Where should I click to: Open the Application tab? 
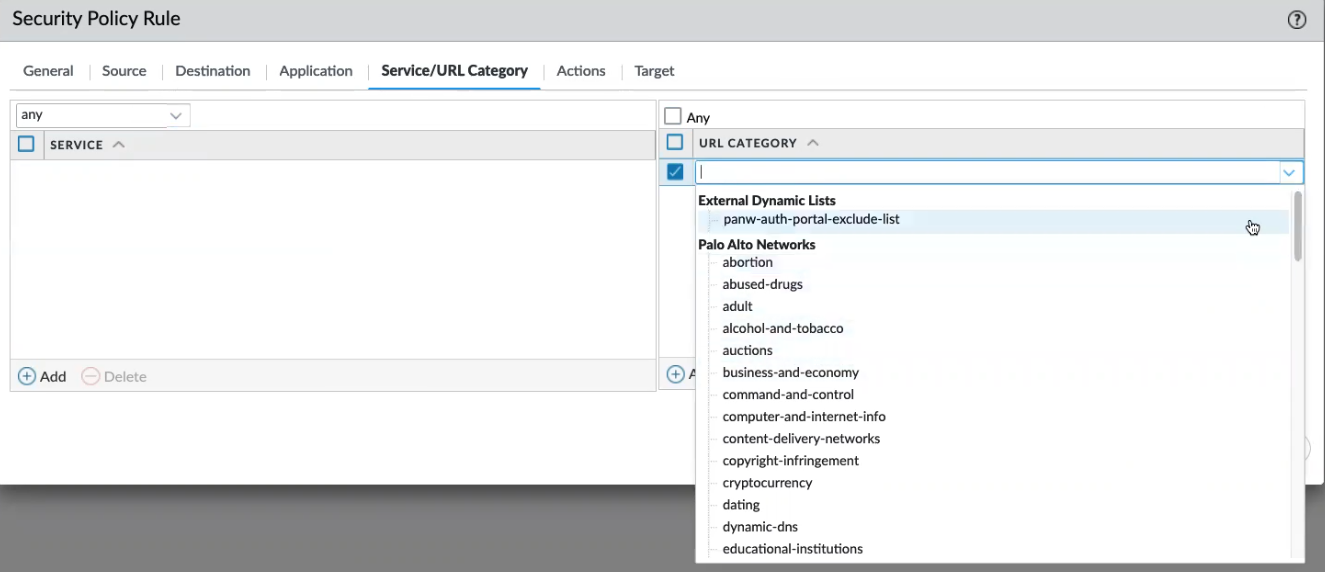coord(316,71)
